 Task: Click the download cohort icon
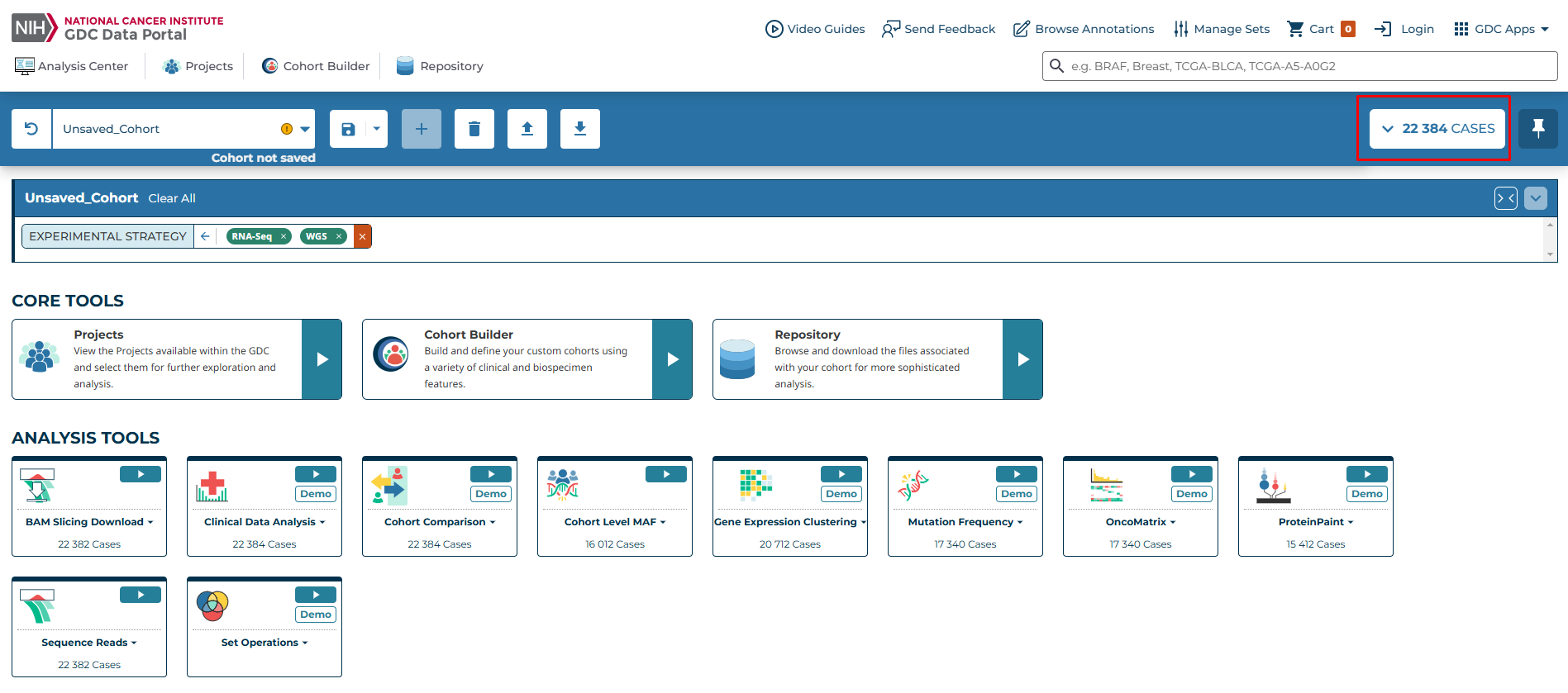(580, 129)
